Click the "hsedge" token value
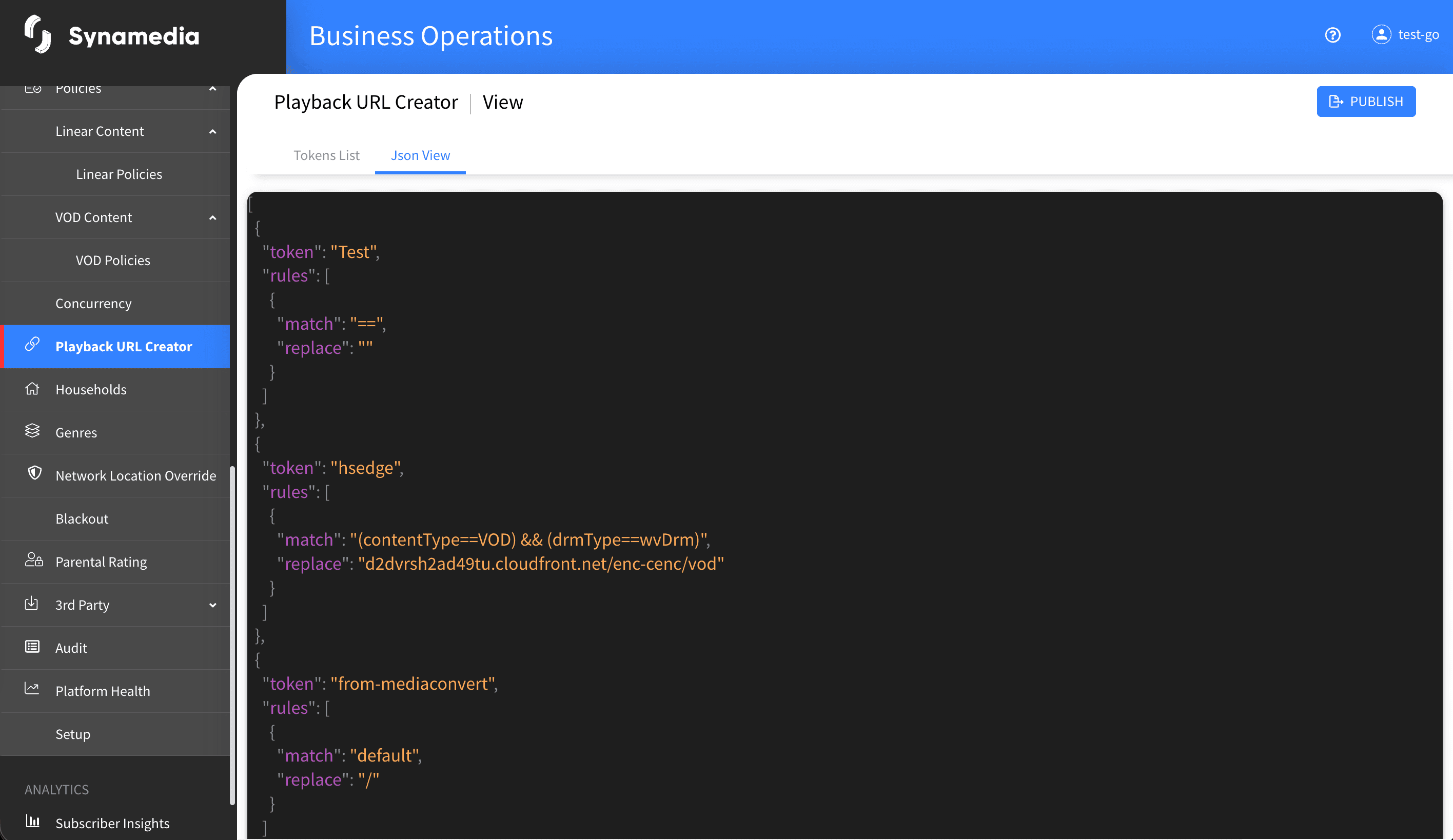Screen dimensions: 1453x840 365,468
